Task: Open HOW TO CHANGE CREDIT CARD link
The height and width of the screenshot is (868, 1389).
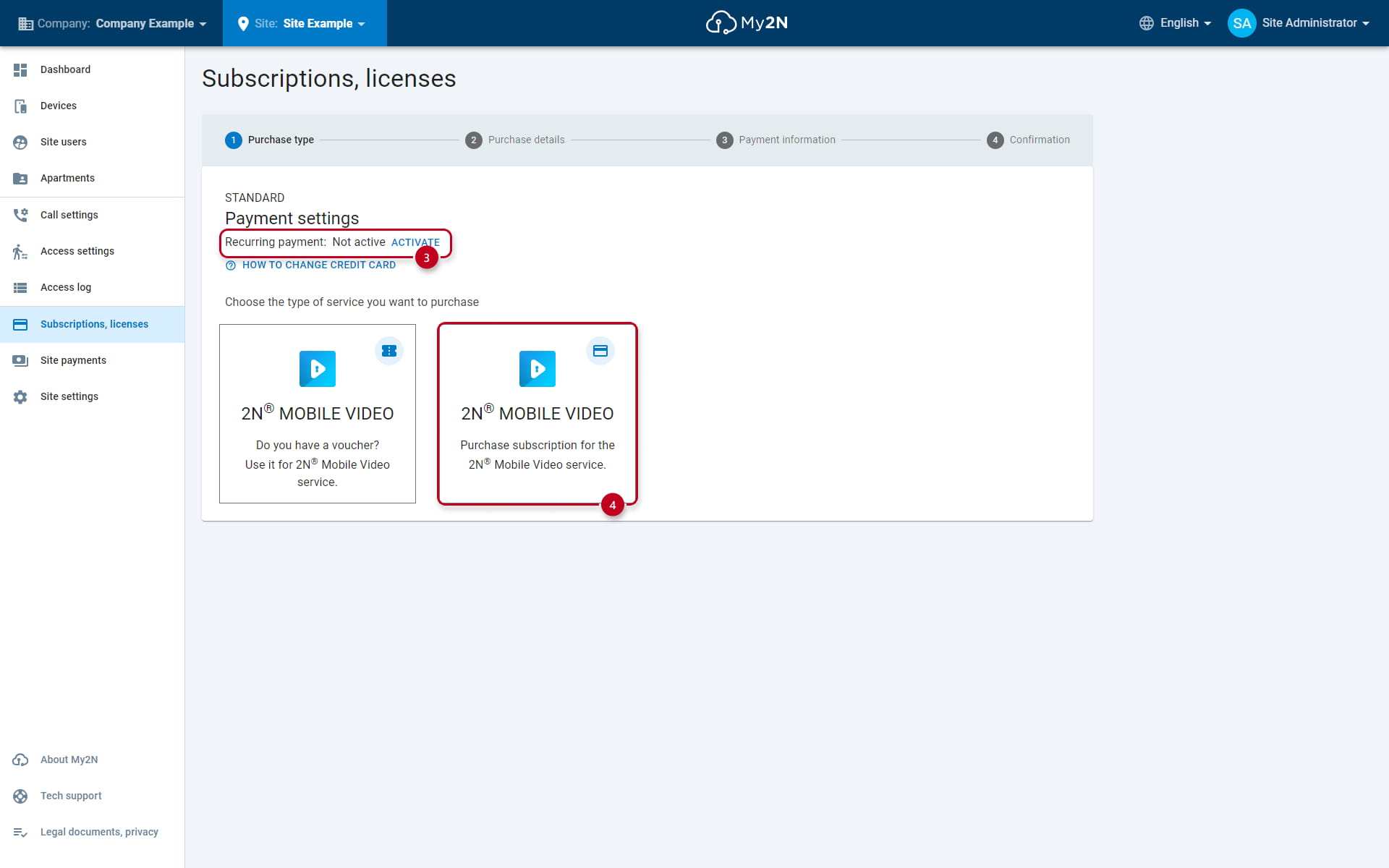Action: 319,265
